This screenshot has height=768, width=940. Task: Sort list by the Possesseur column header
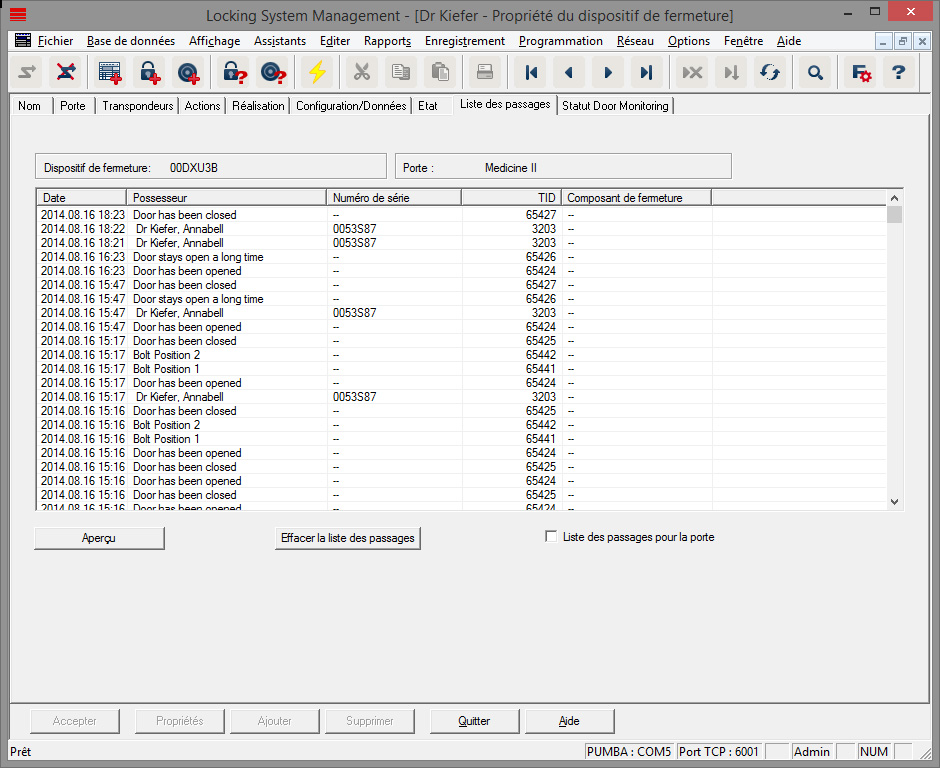click(x=226, y=198)
